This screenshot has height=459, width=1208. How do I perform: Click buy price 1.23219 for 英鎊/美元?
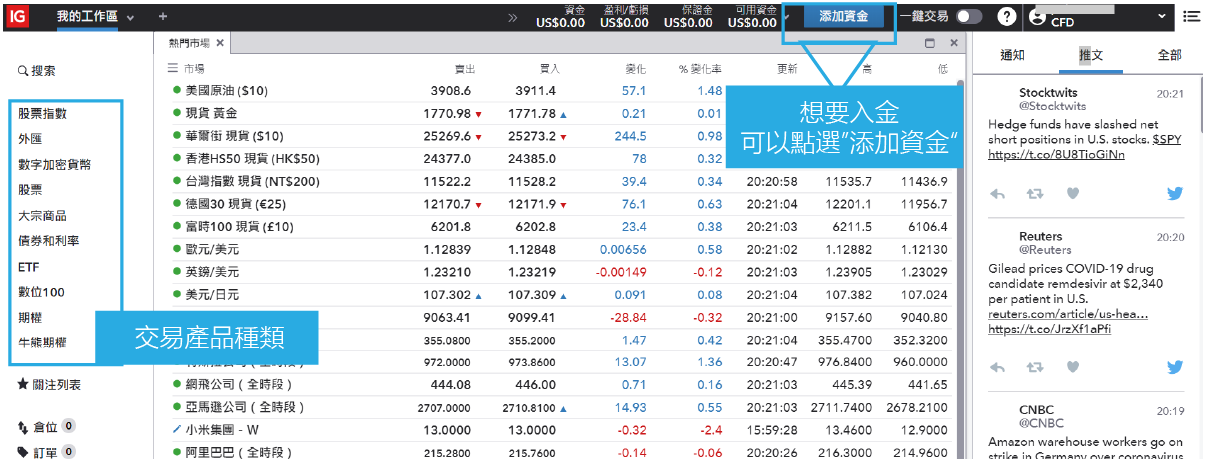coord(533,272)
